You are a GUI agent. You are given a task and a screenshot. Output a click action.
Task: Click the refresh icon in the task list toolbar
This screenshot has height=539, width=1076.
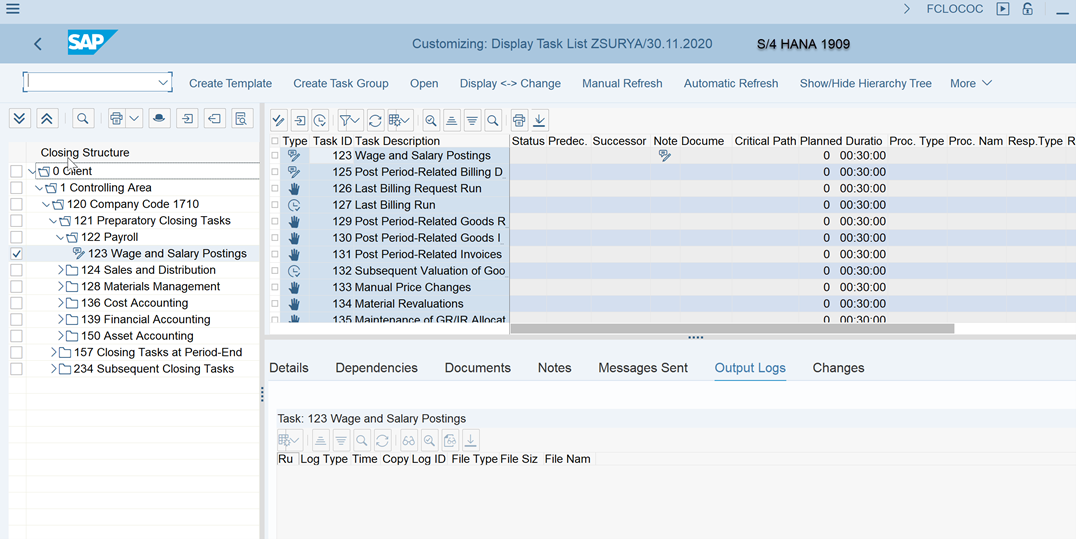point(375,121)
